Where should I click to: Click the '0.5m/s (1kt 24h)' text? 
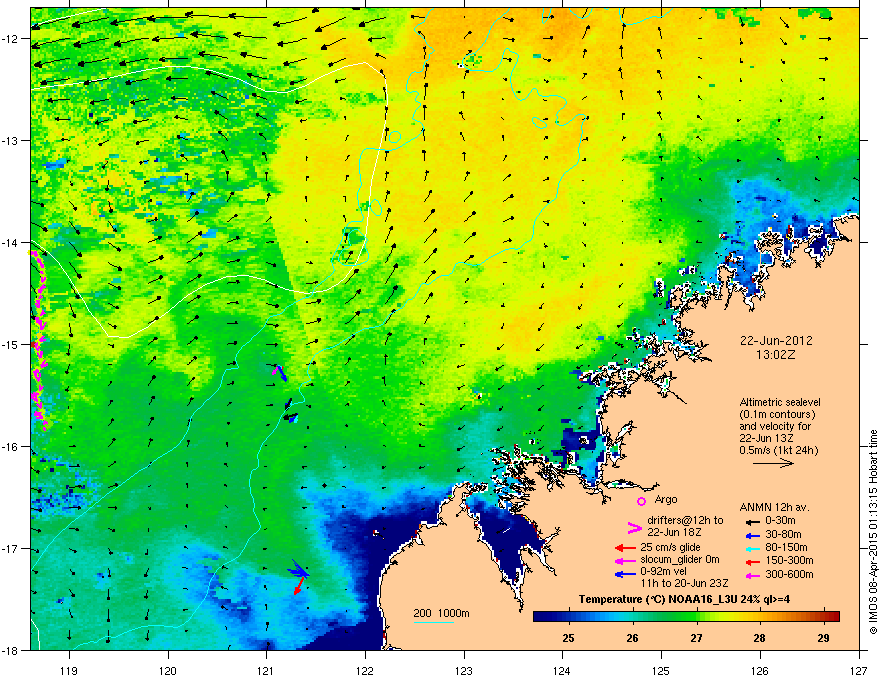(778, 450)
